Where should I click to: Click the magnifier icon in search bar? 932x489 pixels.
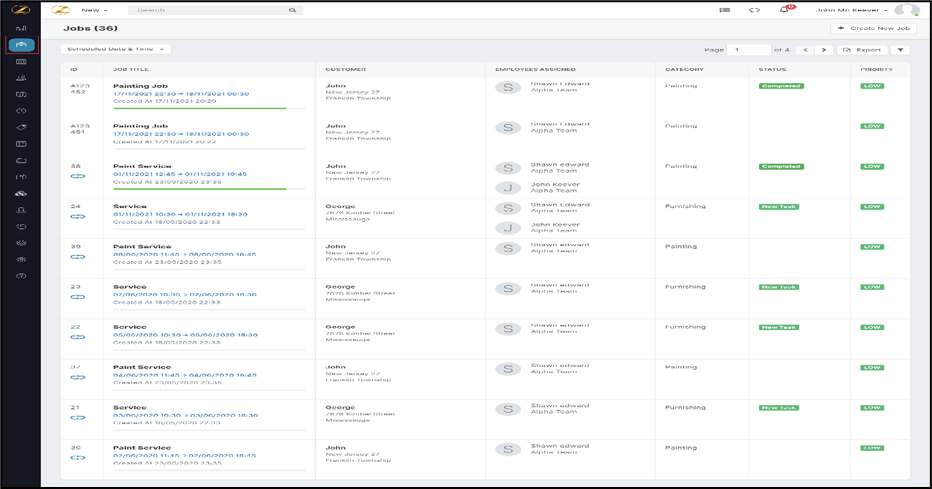click(292, 10)
